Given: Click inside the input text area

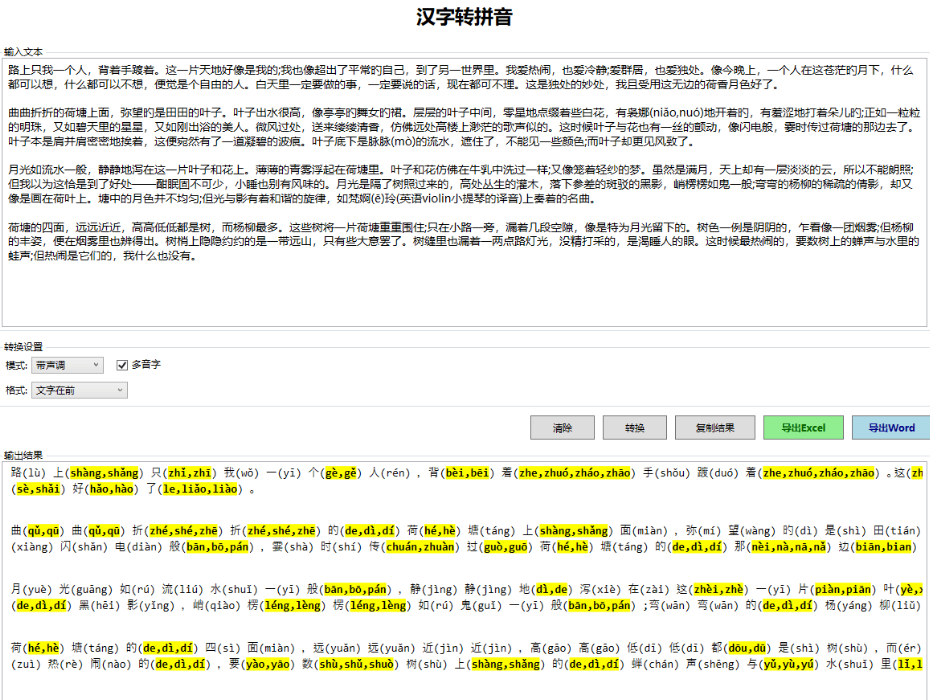Looking at the screenshot, I should pos(464,300).
